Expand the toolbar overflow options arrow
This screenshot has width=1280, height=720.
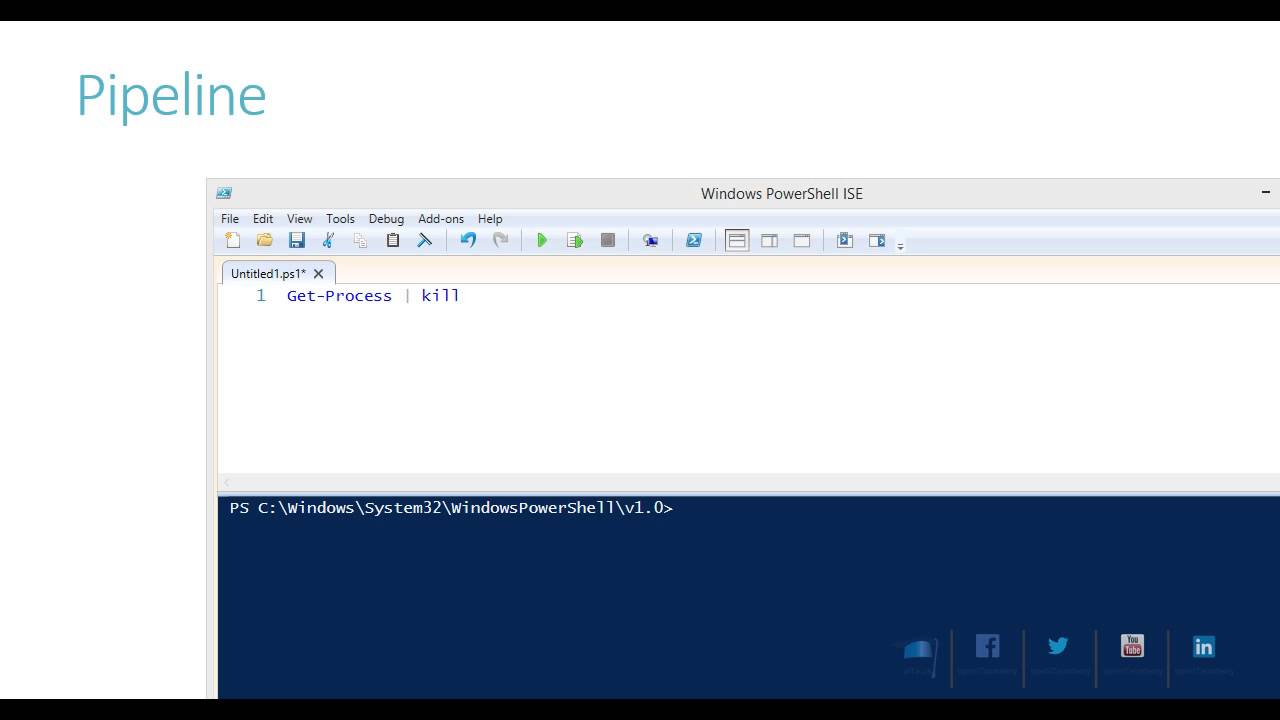coord(900,246)
